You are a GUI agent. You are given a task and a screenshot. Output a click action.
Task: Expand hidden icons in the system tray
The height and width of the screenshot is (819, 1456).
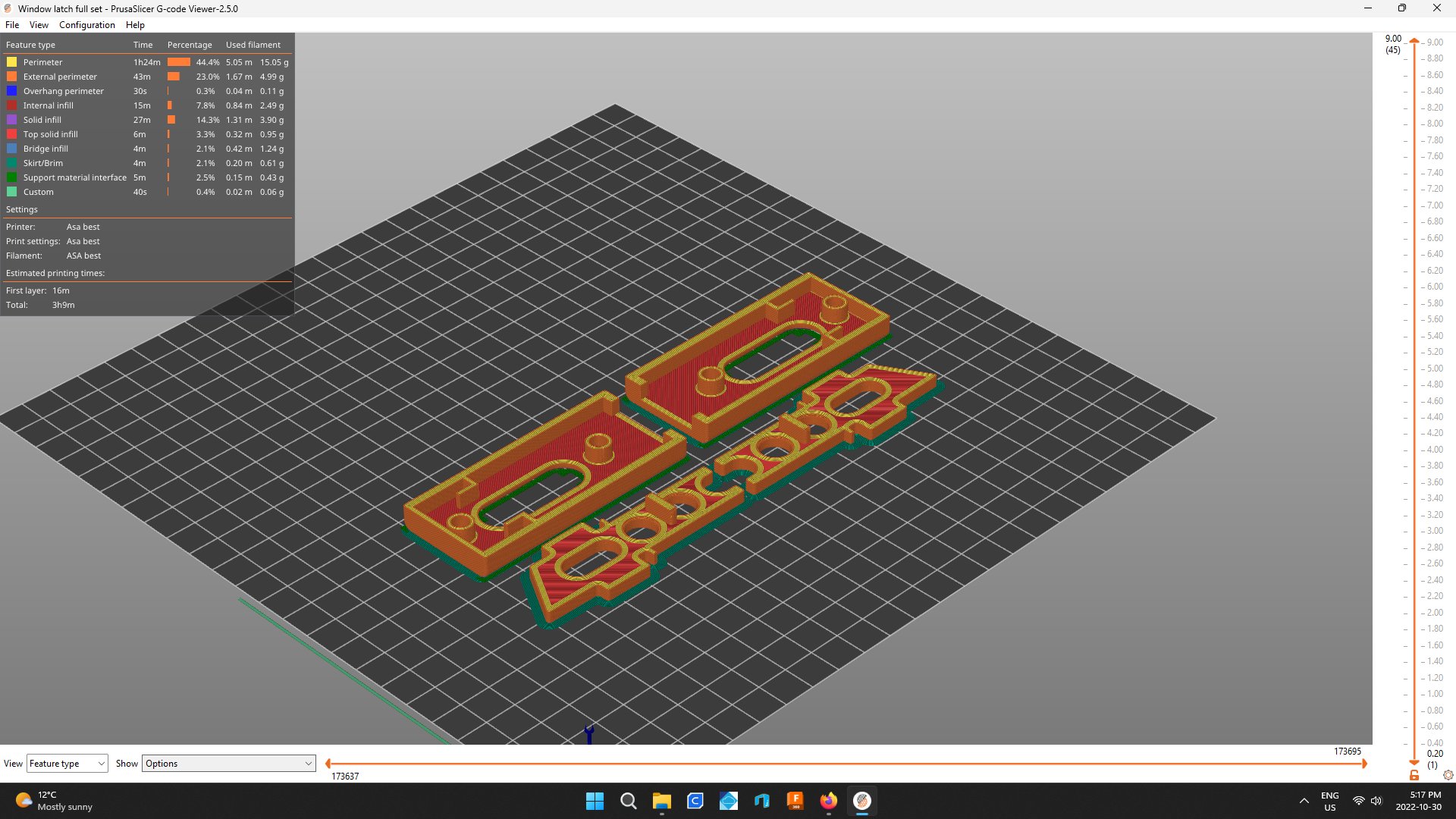tap(1304, 801)
